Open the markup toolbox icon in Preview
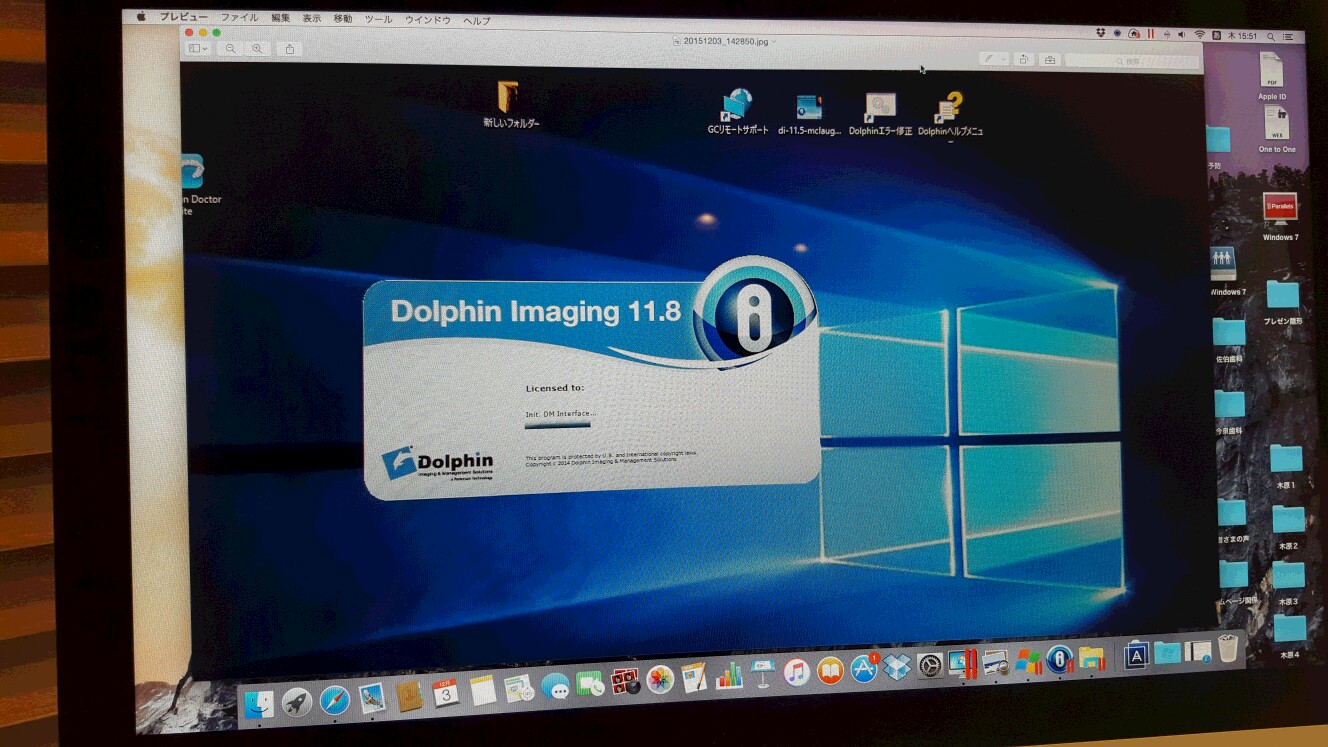Image resolution: width=1328 pixels, height=747 pixels. (x=1049, y=60)
